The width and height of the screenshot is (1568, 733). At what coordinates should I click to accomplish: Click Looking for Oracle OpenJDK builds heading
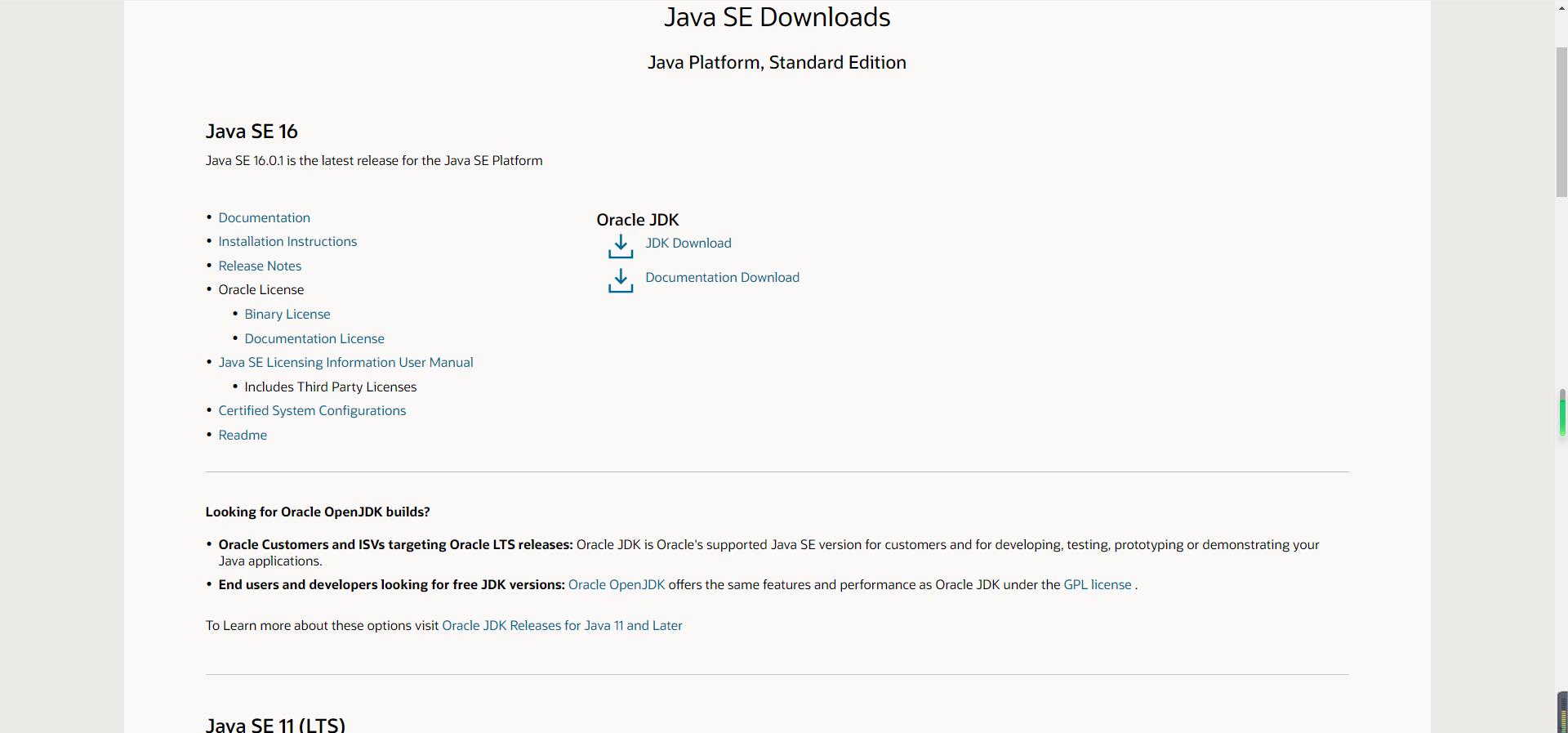318,512
